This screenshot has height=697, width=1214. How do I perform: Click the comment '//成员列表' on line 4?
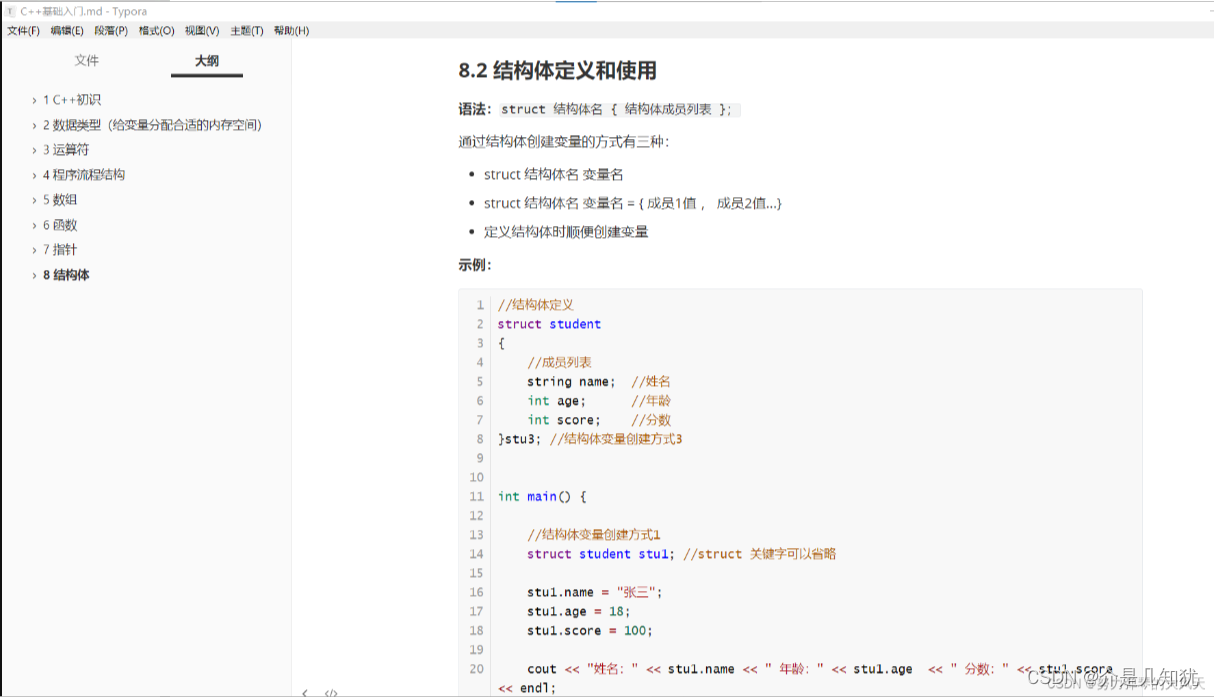[559, 362]
